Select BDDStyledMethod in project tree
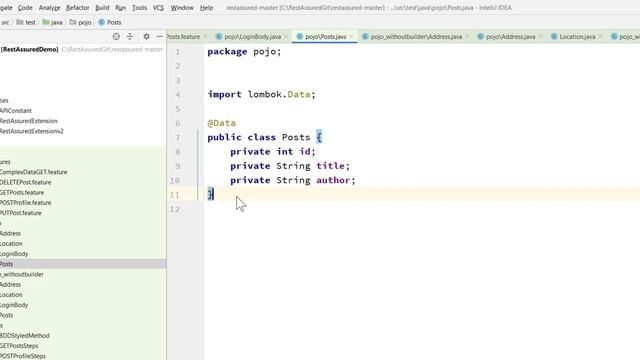This screenshot has width=640, height=360. 24,336
